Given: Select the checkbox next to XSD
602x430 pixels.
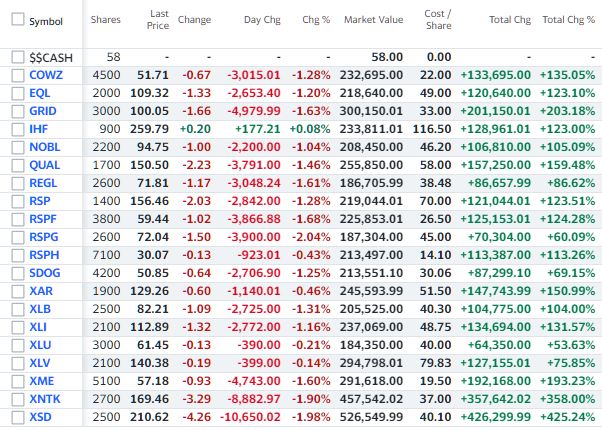Looking at the screenshot, I should (17, 416).
